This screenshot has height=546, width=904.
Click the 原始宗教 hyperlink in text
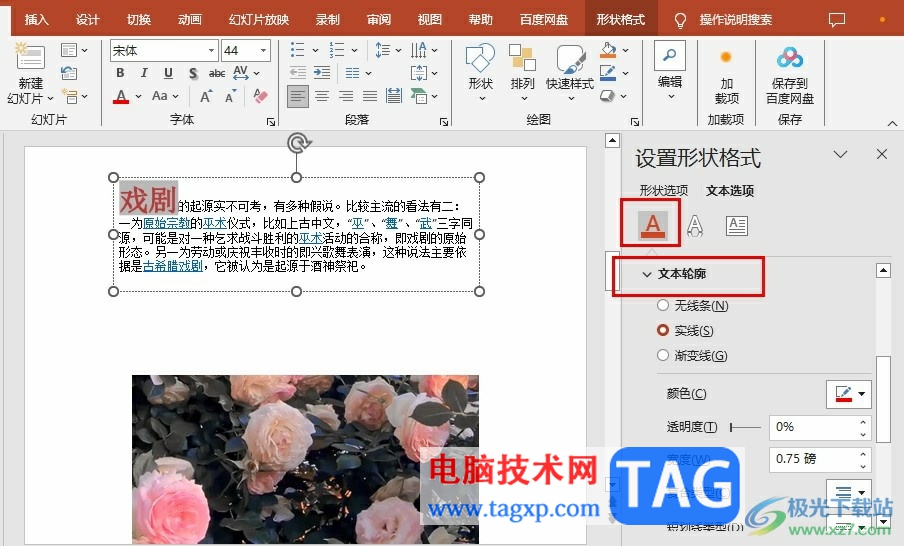(x=167, y=223)
